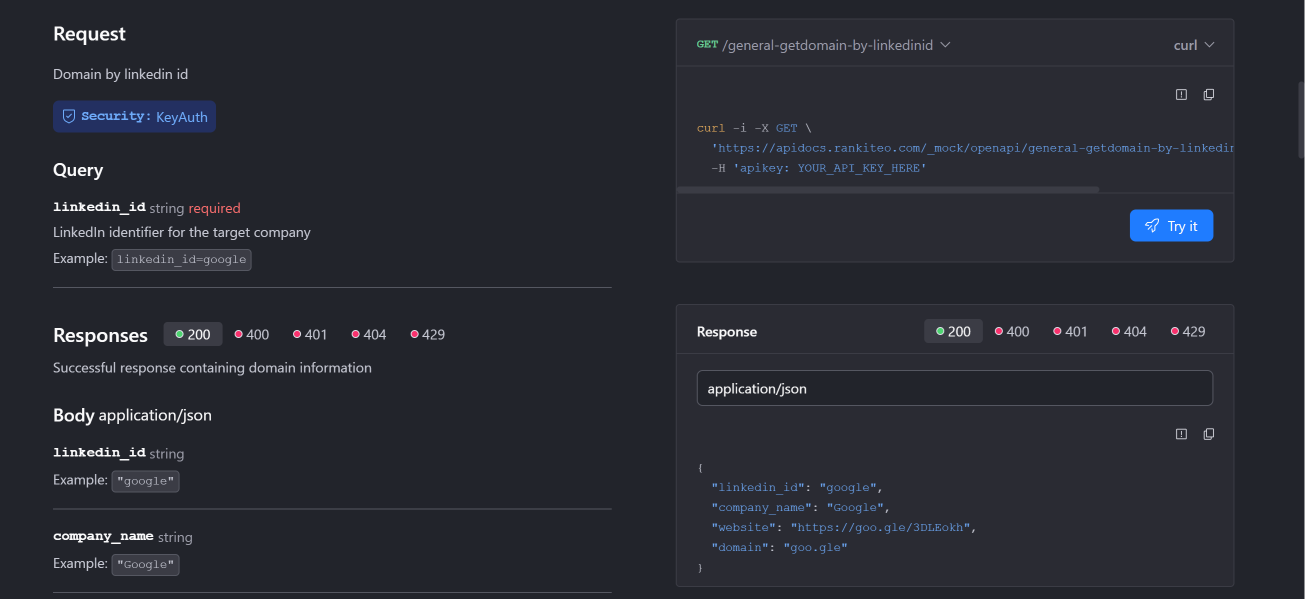Switch to 404 tab in Responses section

point(369,334)
